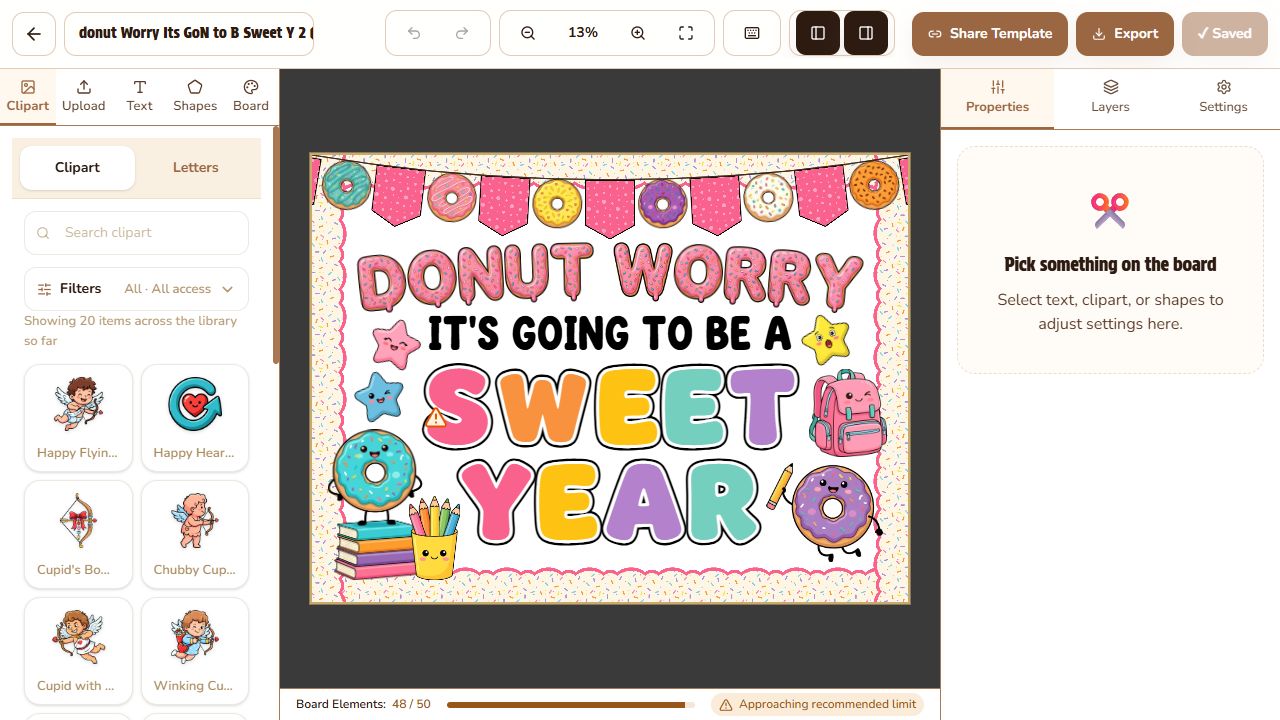Viewport: 1280px width, 720px height.
Task: Click the Search clipart field
Action: pyautogui.click(x=136, y=232)
